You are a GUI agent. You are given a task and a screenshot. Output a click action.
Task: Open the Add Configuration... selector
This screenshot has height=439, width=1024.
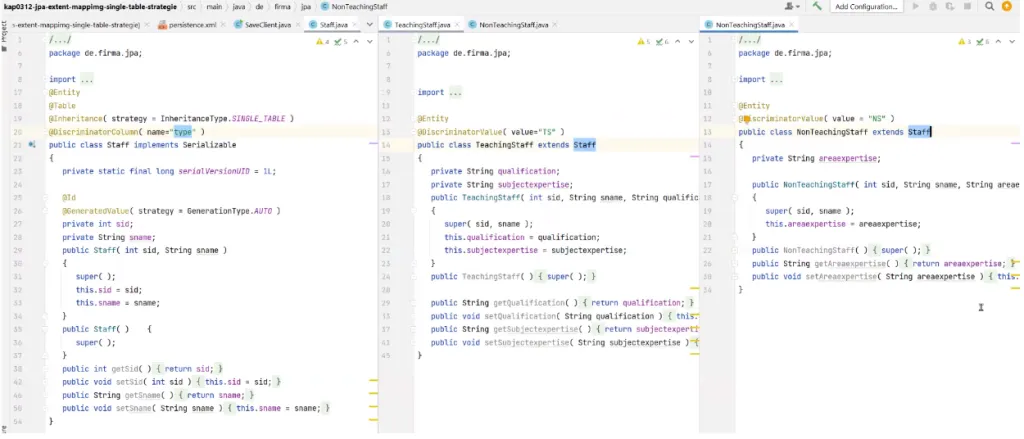pos(866,7)
